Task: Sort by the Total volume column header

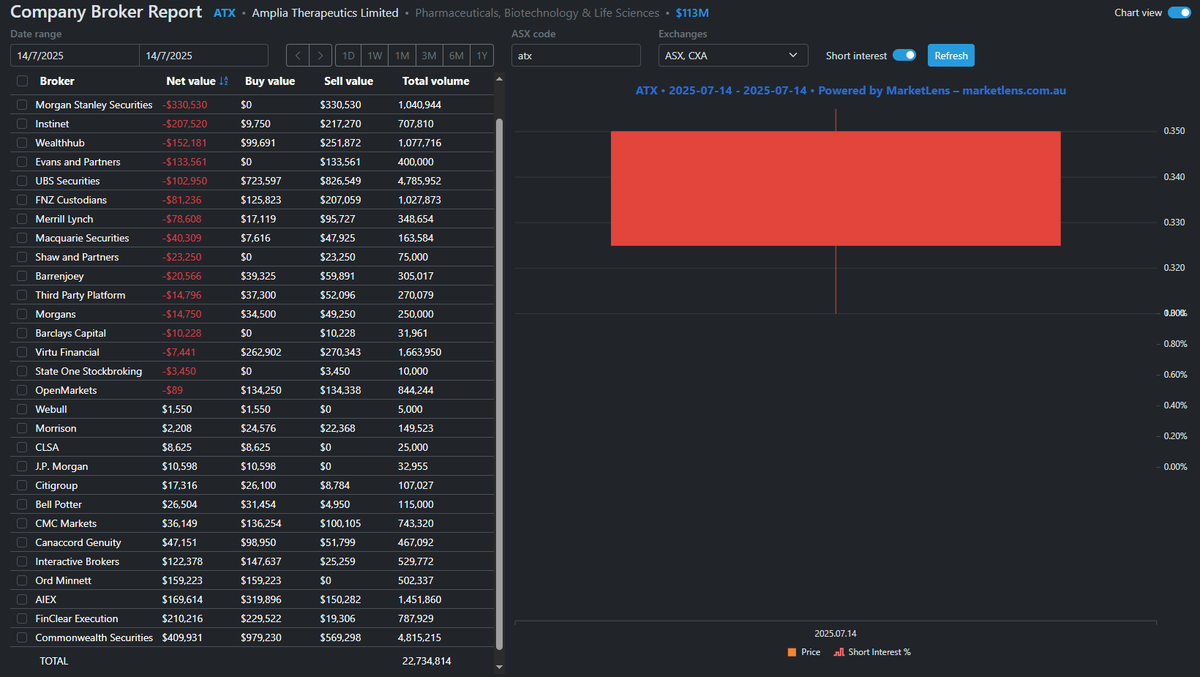Action: pos(435,81)
